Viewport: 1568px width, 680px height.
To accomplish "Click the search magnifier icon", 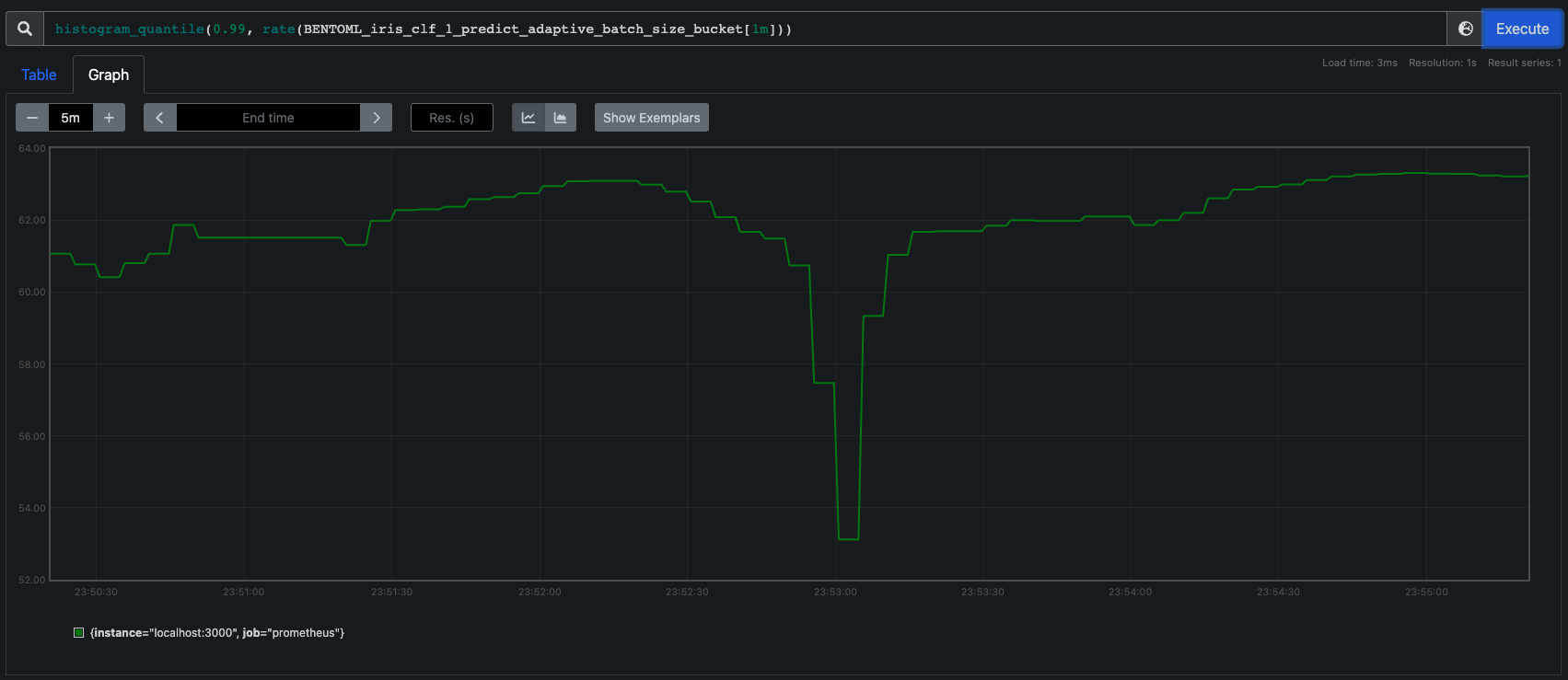I will click(25, 29).
